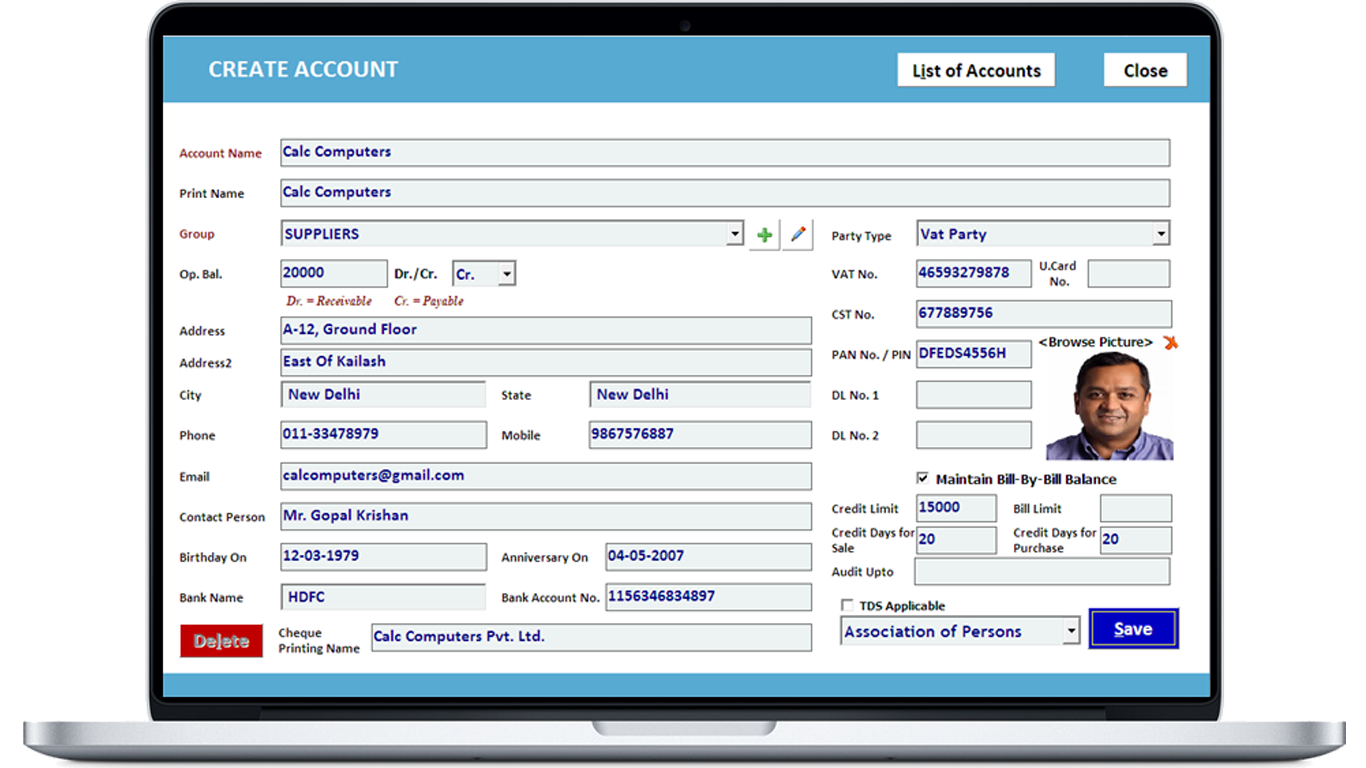Click the pencil edit group icon
The width and height of the screenshot is (1366, 768).
coord(797,235)
